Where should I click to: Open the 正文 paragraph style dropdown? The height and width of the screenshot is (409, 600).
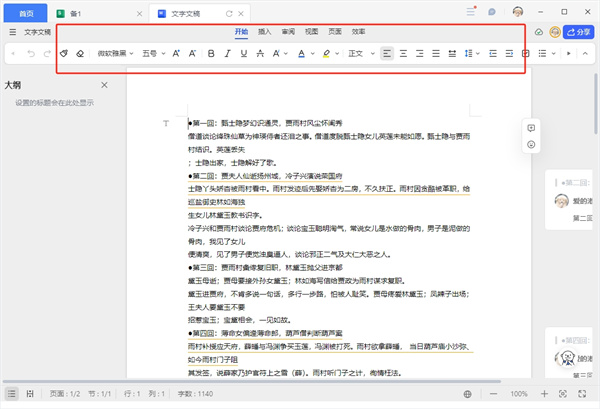click(361, 54)
